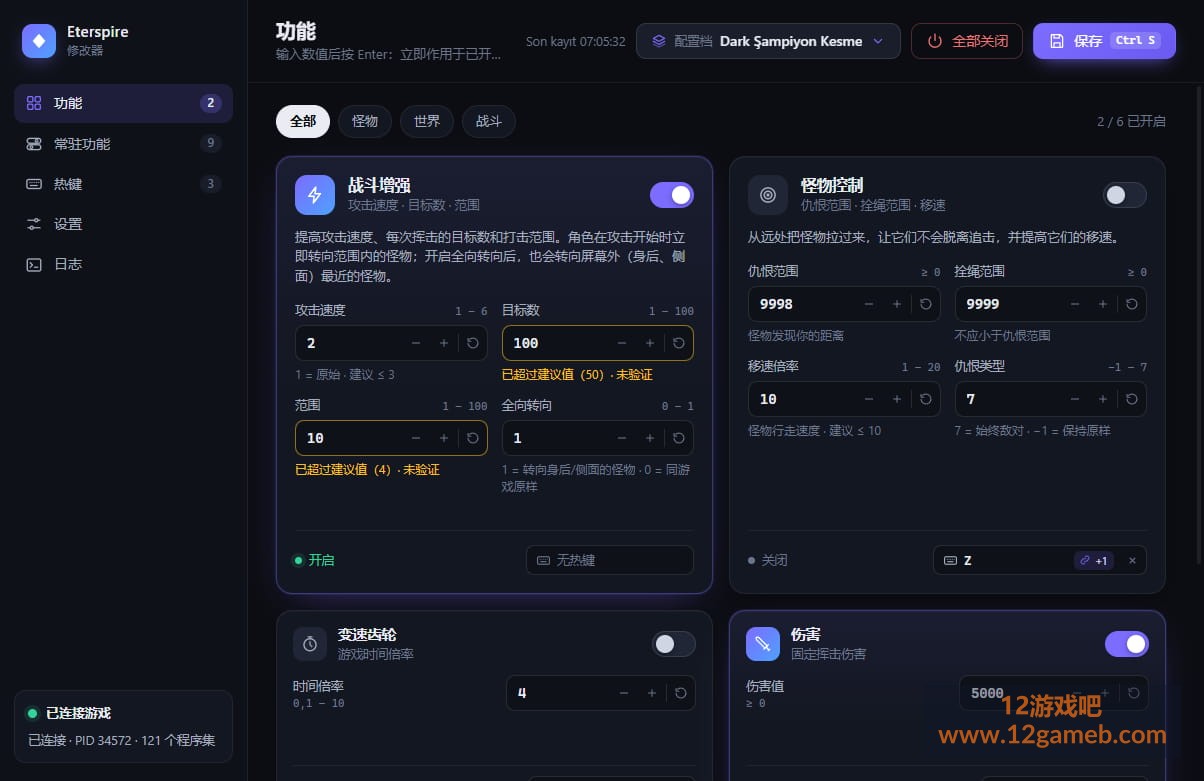Reset the 全向转向 value to default

tap(679, 438)
